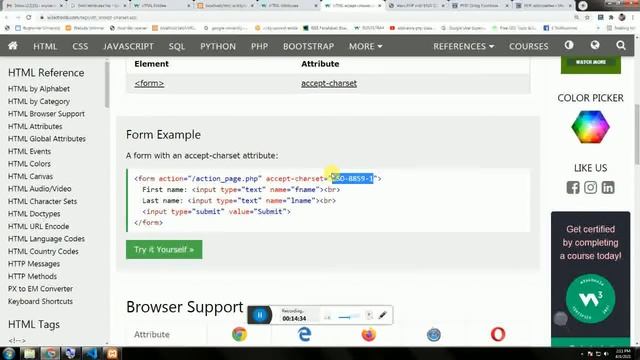Open the XAMPP taskbar icon
Screen dimensions: 640x360
pos(112,353)
